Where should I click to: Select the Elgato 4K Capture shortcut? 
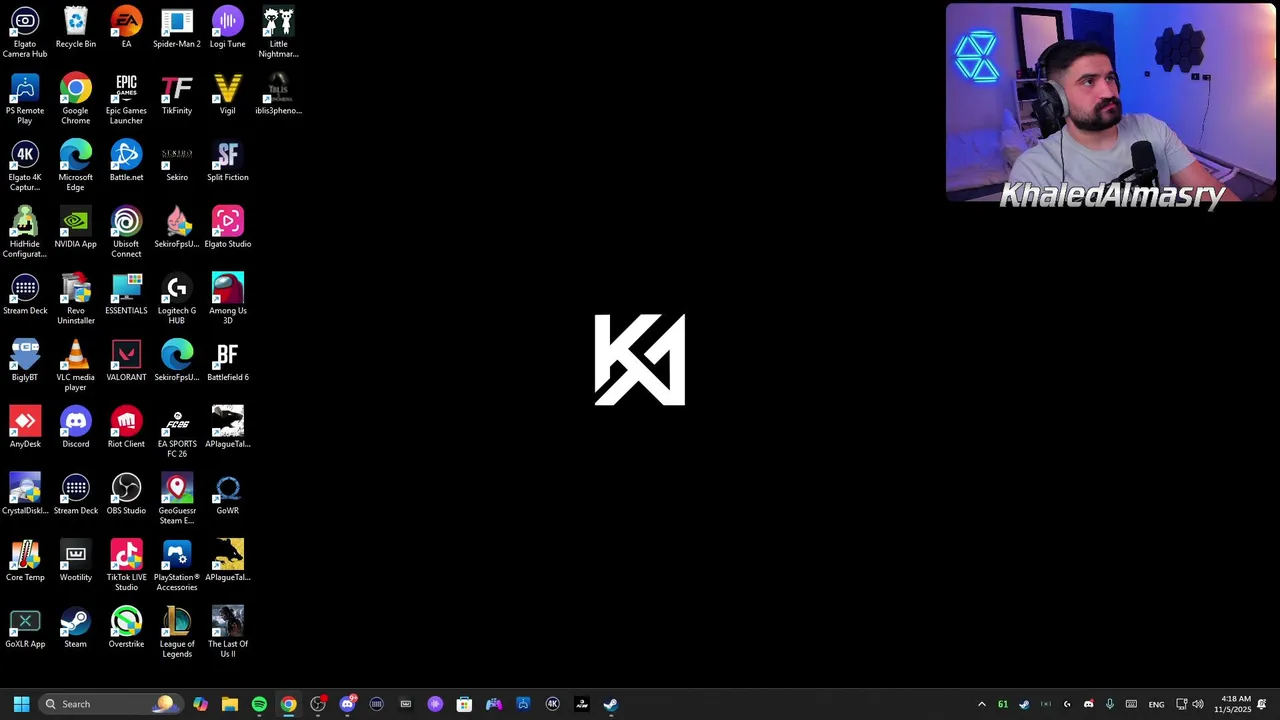click(x=25, y=166)
